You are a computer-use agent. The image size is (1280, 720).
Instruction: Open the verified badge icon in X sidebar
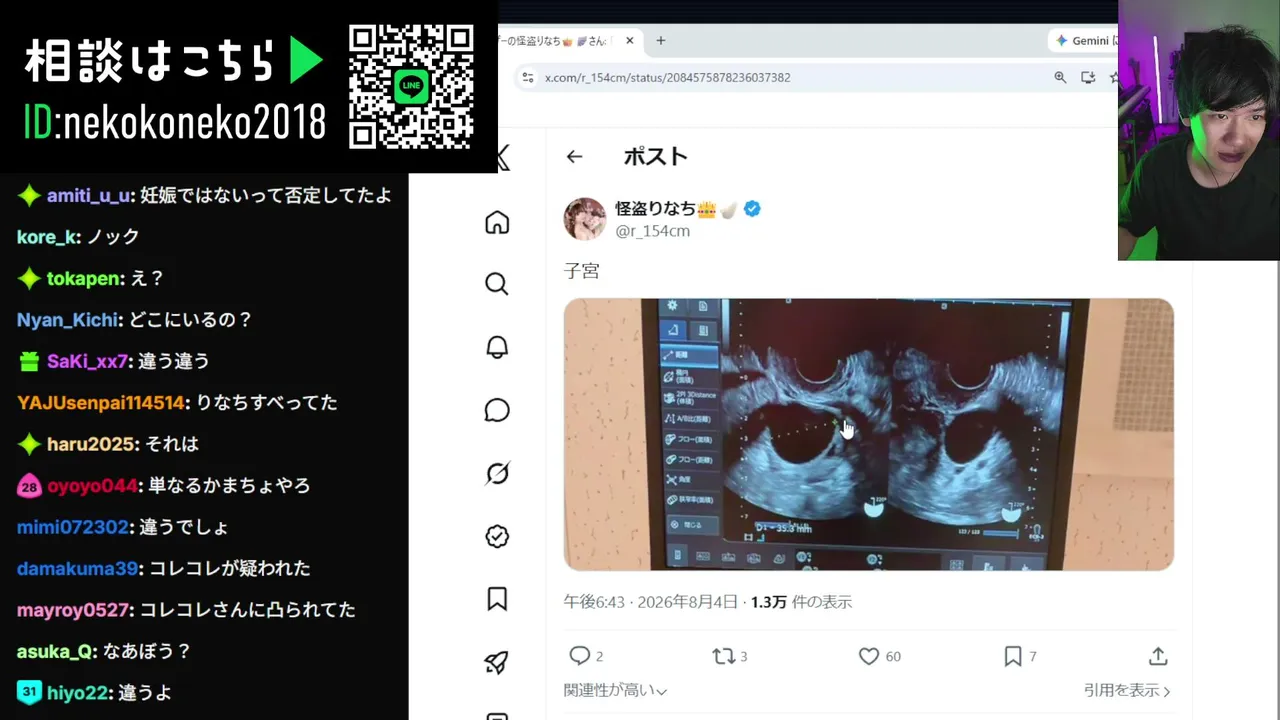pos(497,536)
